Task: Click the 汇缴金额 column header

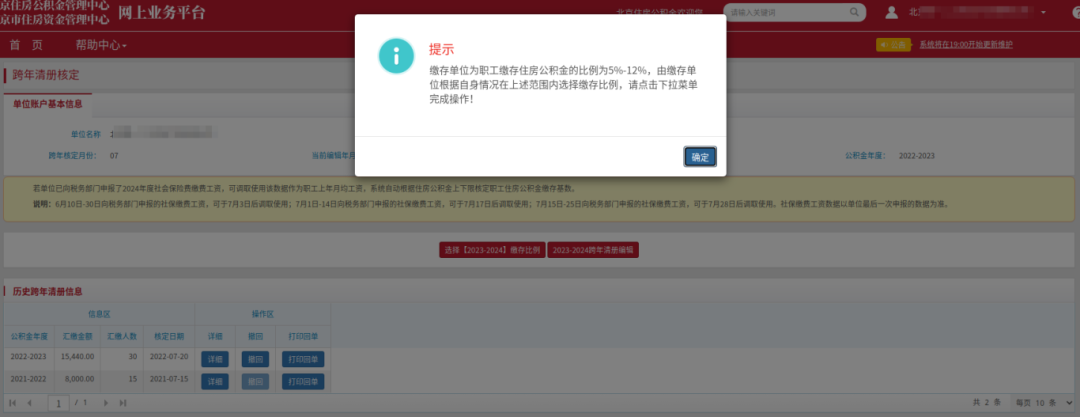Action: (77, 337)
